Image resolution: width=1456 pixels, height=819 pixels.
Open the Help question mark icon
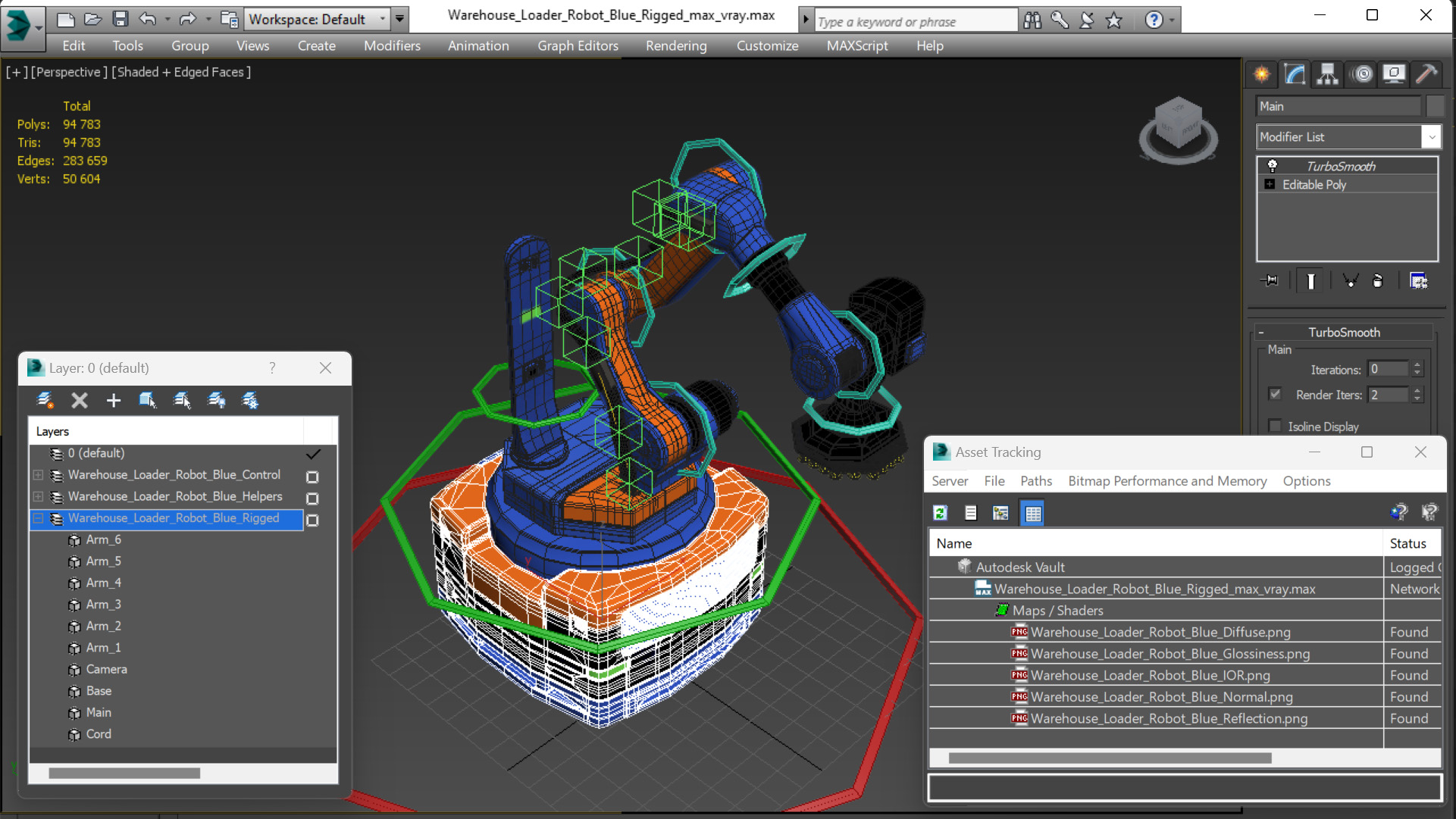click(x=1154, y=20)
